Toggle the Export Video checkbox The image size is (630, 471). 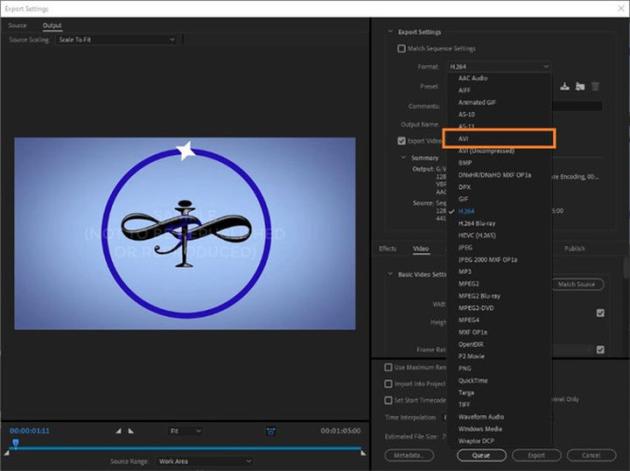click(401, 141)
